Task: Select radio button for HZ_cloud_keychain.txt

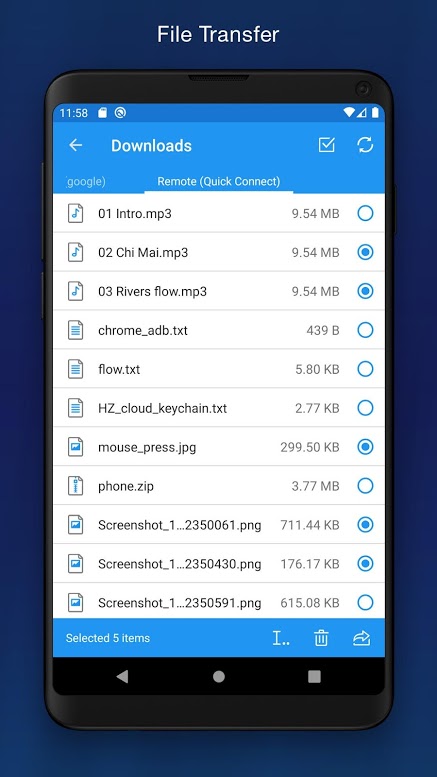Action: (365, 408)
